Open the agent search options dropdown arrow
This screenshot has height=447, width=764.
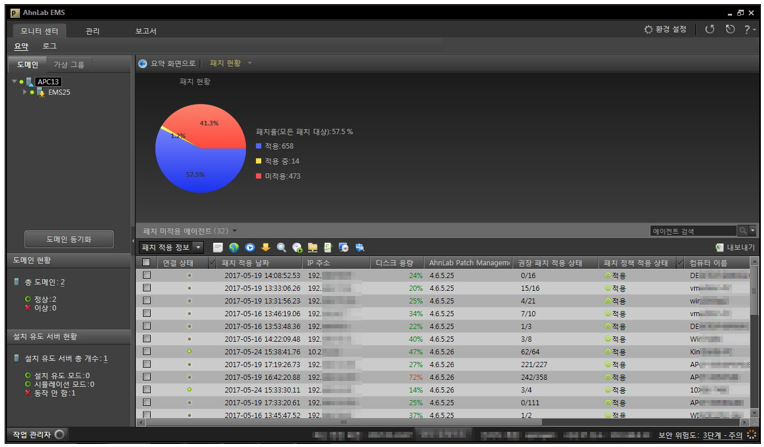(x=753, y=231)
